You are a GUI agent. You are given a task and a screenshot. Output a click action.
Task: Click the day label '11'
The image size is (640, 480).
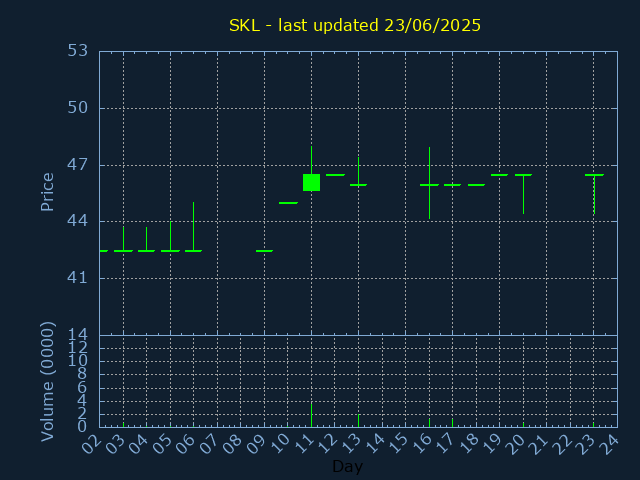(304, 444)
